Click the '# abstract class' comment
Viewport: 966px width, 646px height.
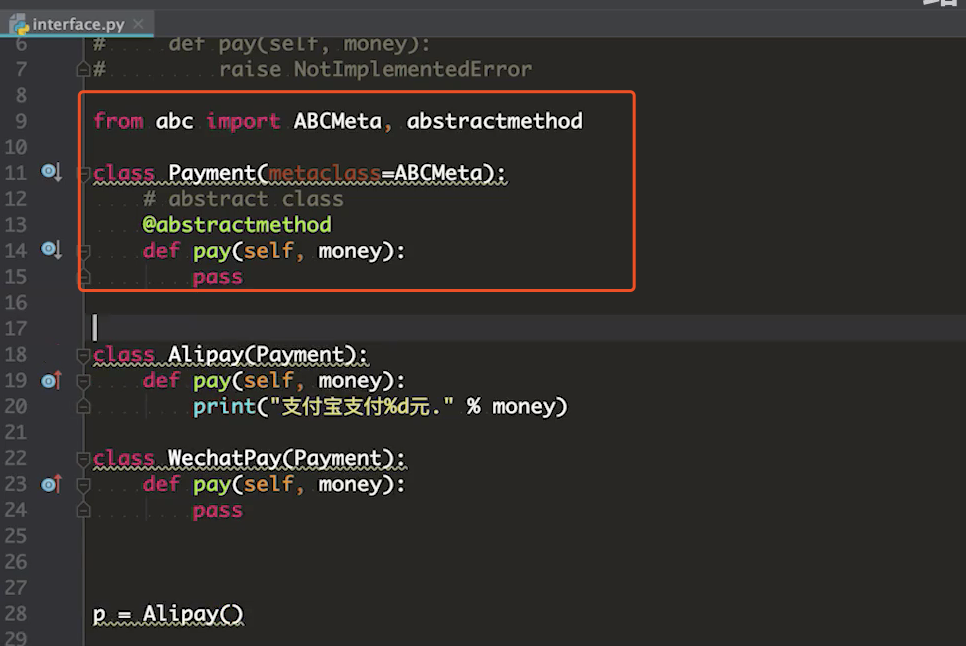(243, 199)
